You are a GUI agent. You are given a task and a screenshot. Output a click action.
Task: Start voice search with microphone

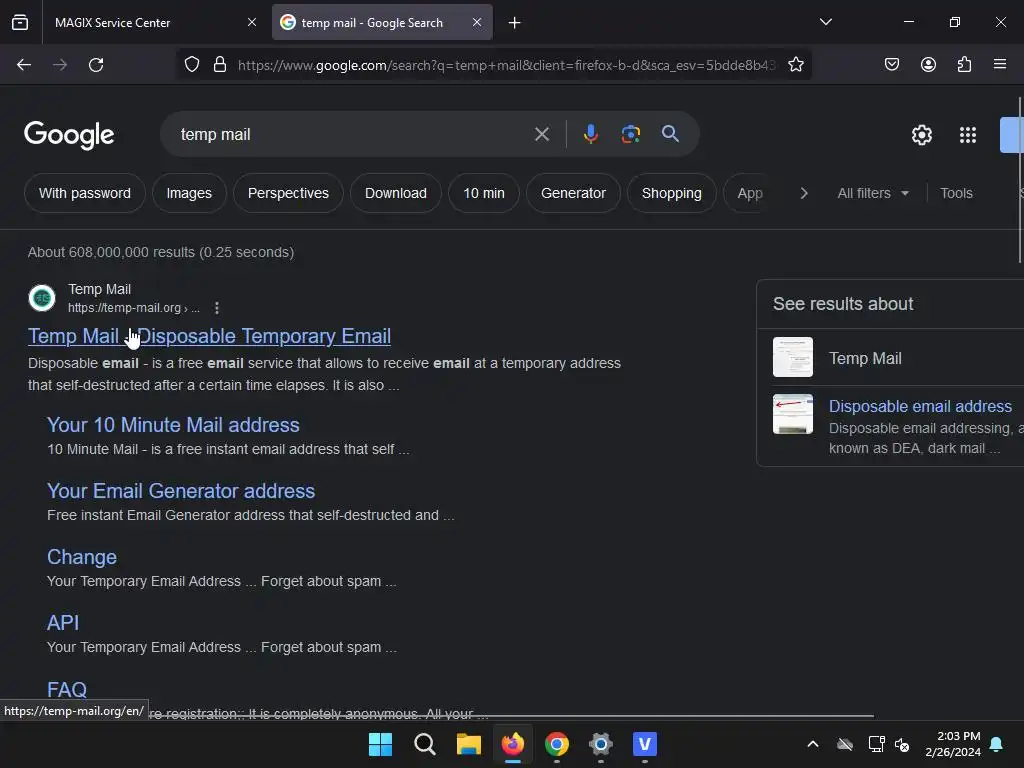click(590, 134)
